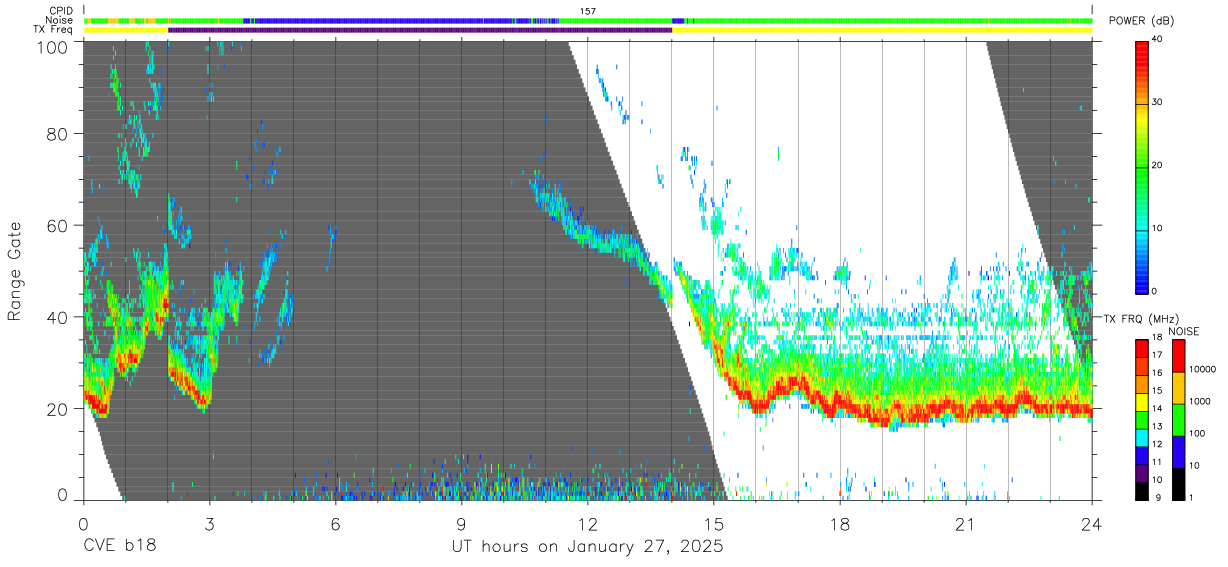The height and width of the screenshot is (567, 1228).
Task: Select the CPID label at top left
Action: (x=62, y=11)
